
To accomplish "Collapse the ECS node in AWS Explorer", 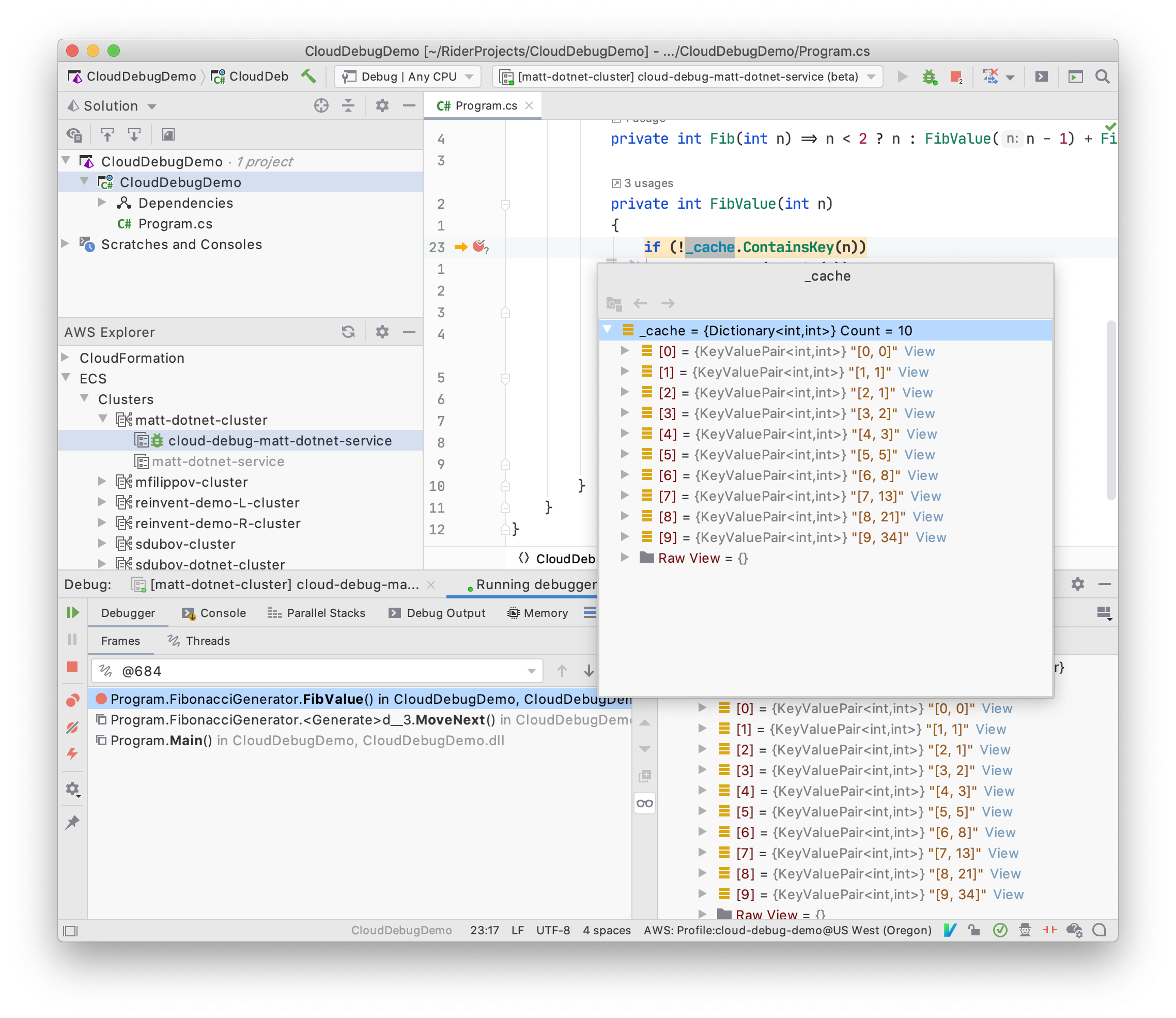I will 65,378.
